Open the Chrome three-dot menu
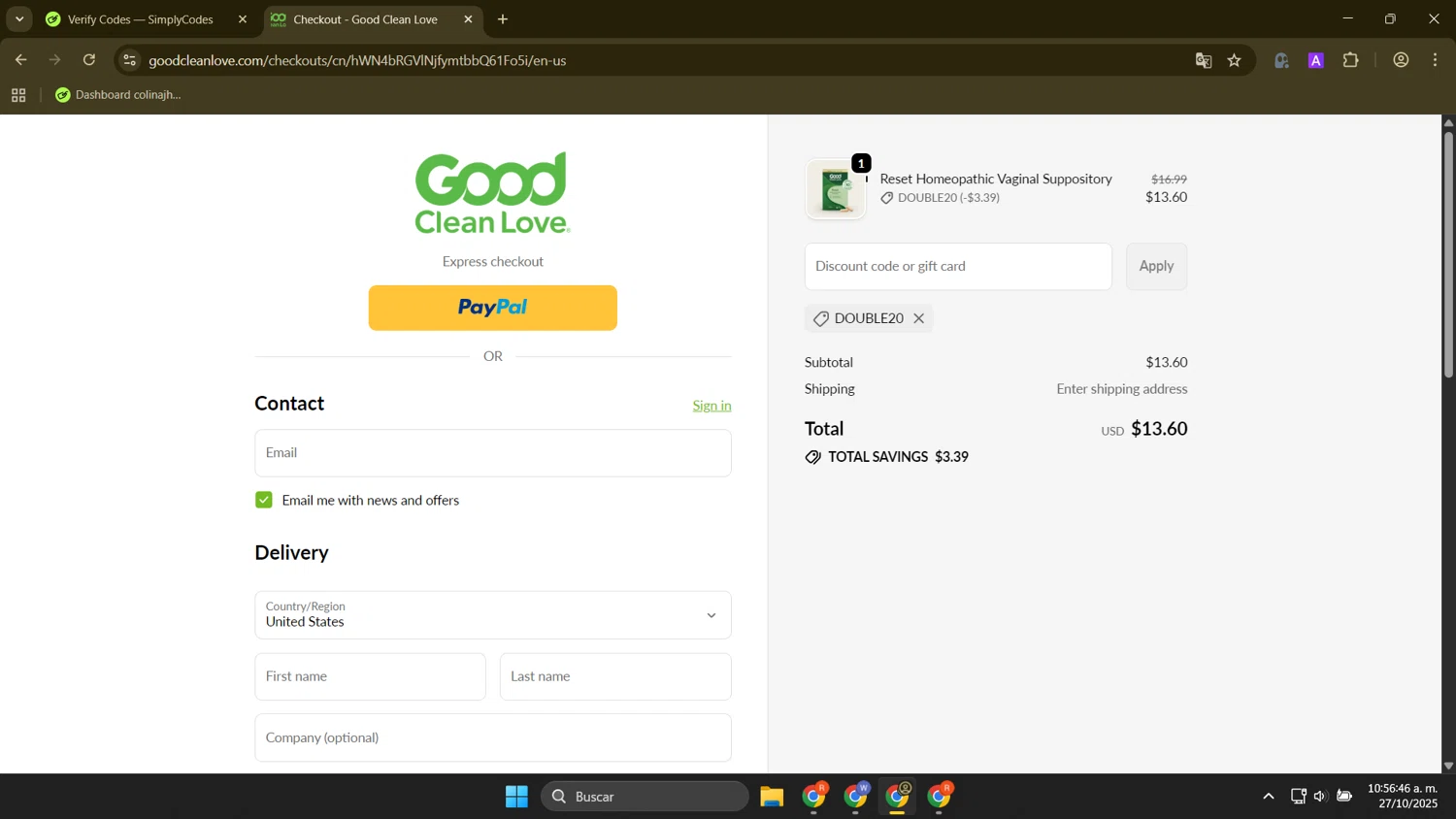 coord(1436,60)
